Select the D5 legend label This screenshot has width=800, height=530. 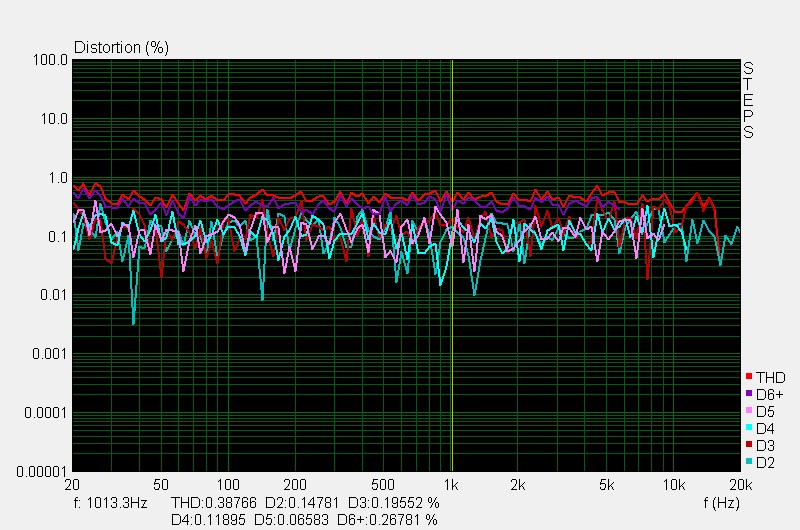tap(765, 412)
